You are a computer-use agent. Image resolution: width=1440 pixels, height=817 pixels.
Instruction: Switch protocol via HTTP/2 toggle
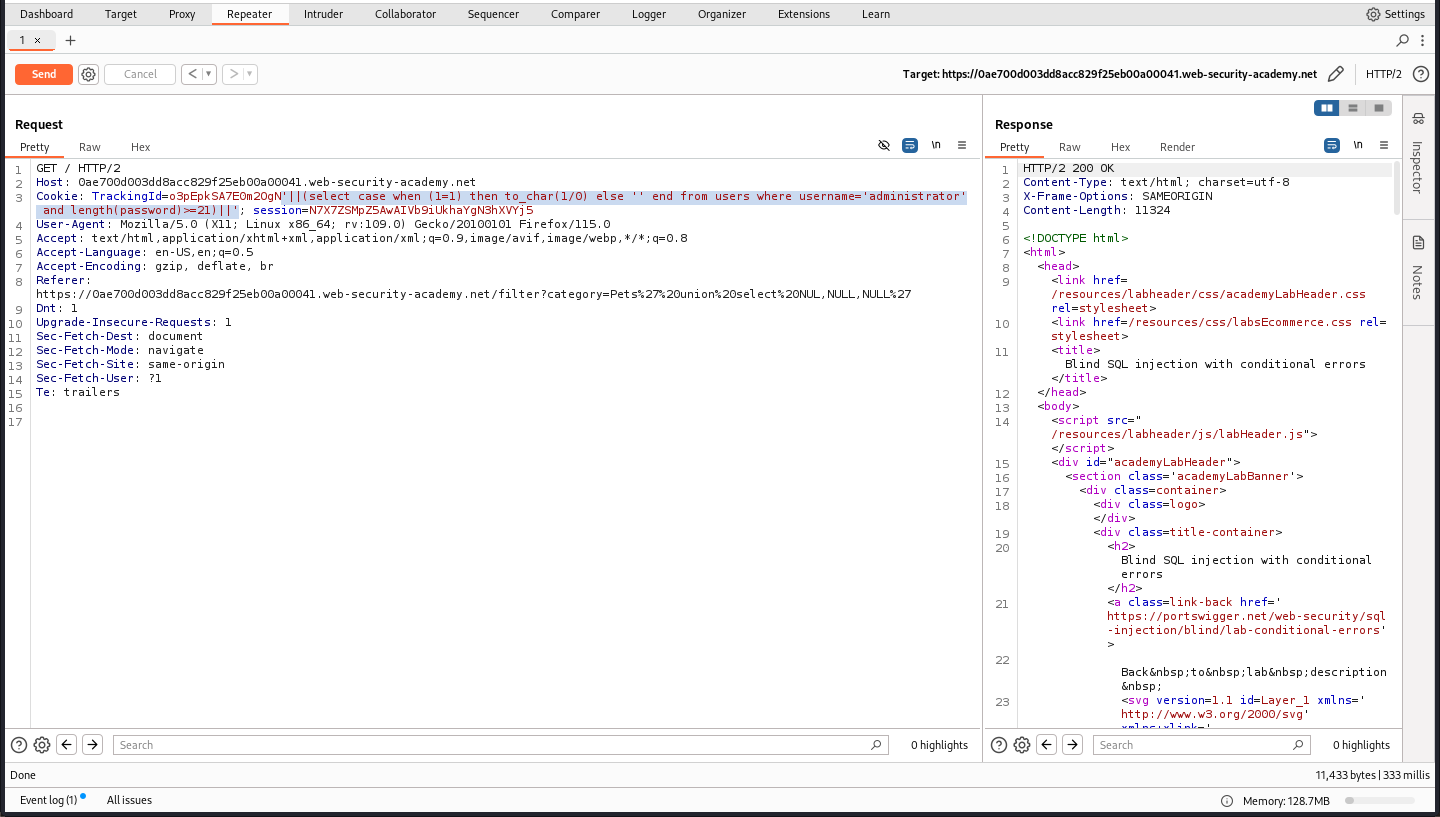coord(1384,74)
